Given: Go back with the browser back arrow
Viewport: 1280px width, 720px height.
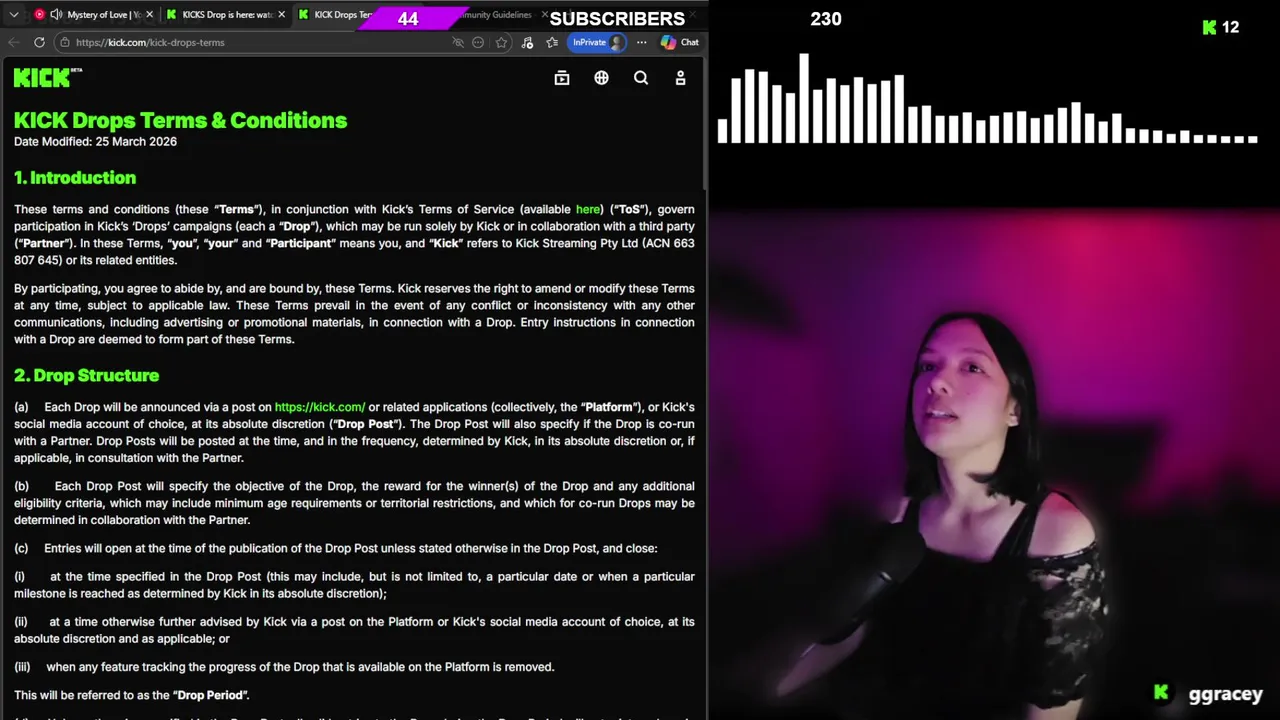Looking at the screenshot, I should tap(14, 42).
